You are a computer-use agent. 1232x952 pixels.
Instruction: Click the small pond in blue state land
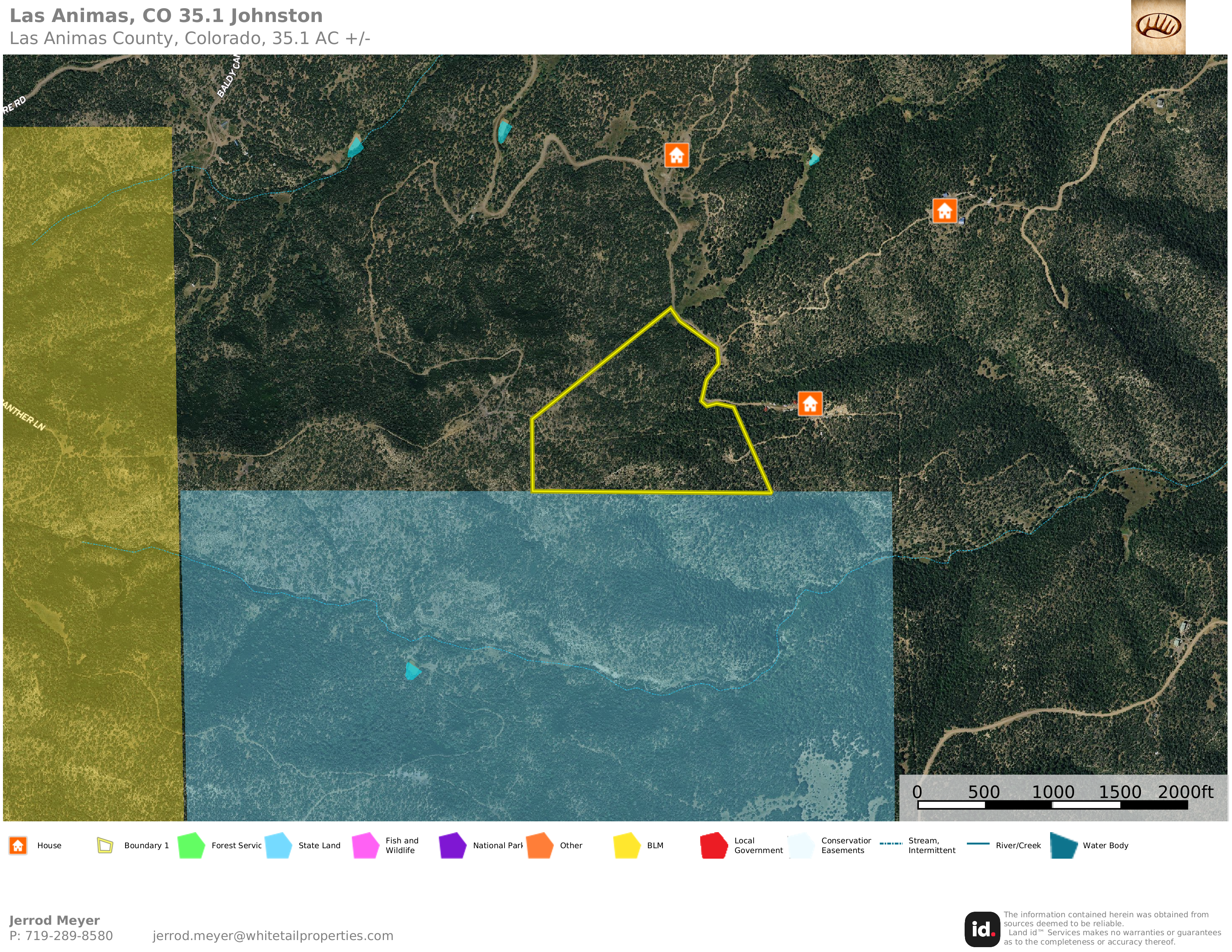coord(412,671)
